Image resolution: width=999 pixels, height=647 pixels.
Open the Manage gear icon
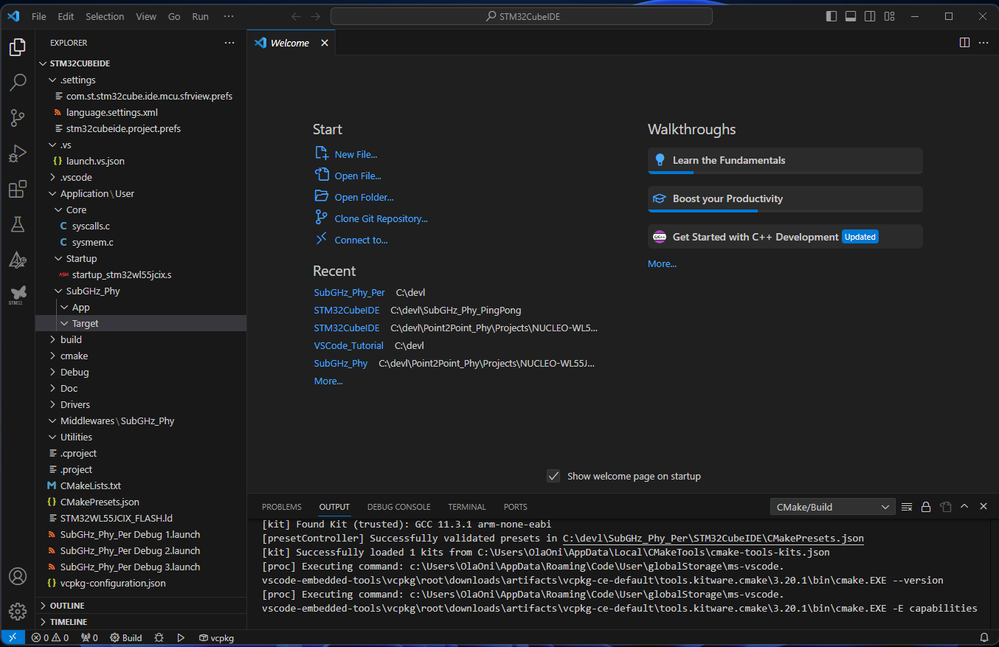18,611
